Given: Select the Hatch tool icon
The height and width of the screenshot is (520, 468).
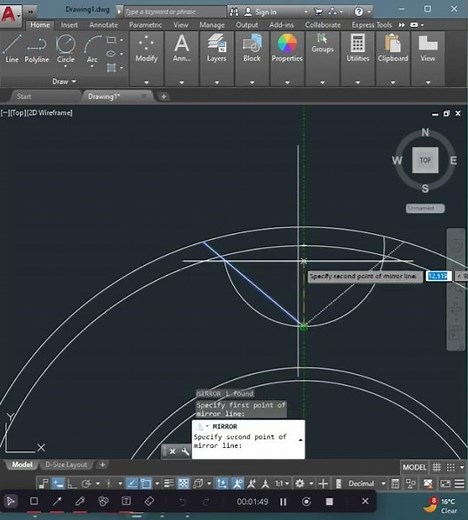Looking at the screenshot, I should click(x=111, y=68).
